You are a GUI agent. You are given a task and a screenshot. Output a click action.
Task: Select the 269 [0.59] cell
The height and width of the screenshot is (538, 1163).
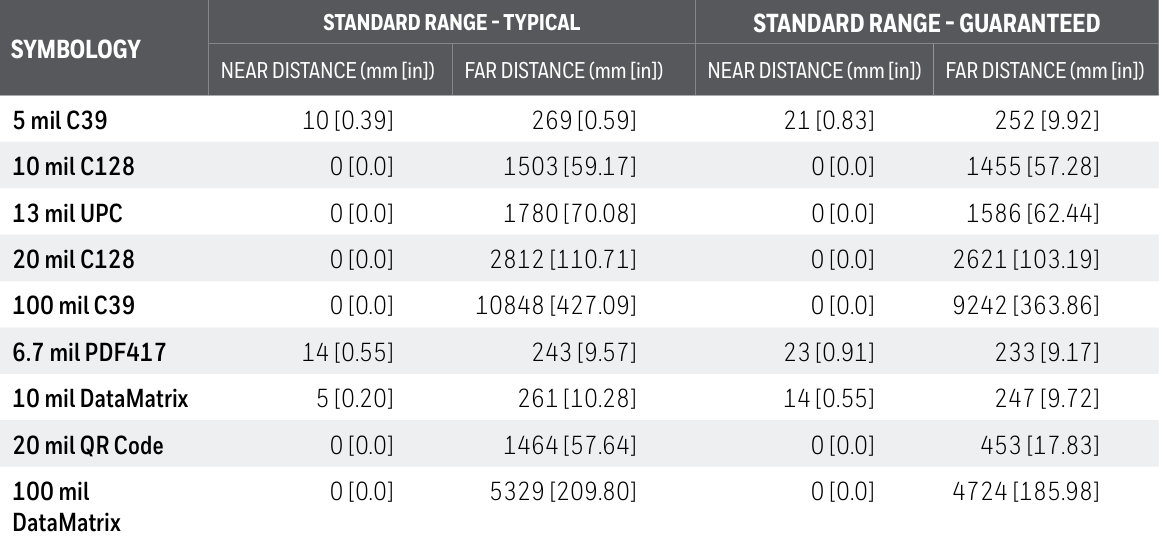[x=584, y=120]
